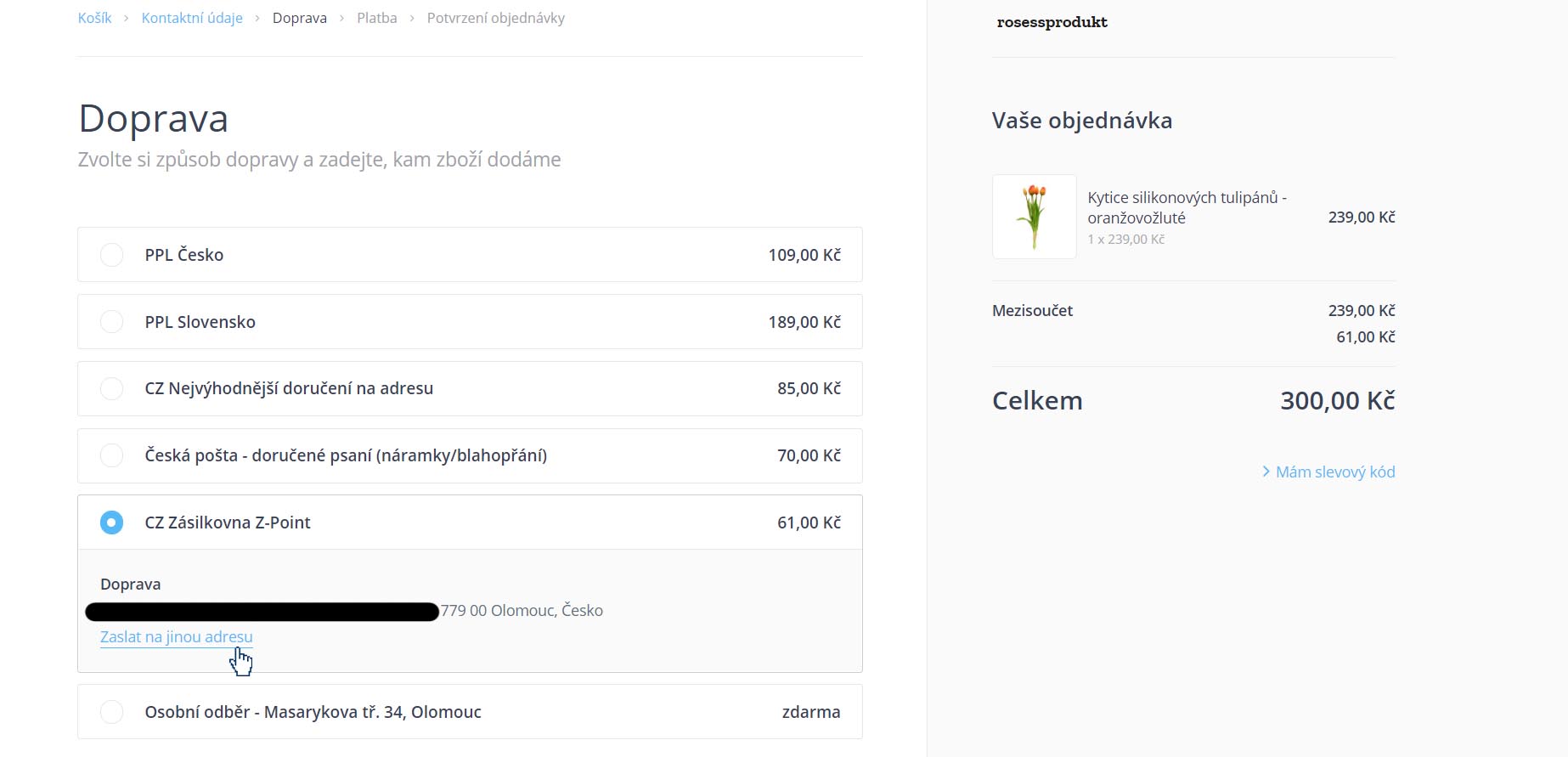Click the tulip bouquet product thumbnail
1568x757 pixels.
point(1034,217)
